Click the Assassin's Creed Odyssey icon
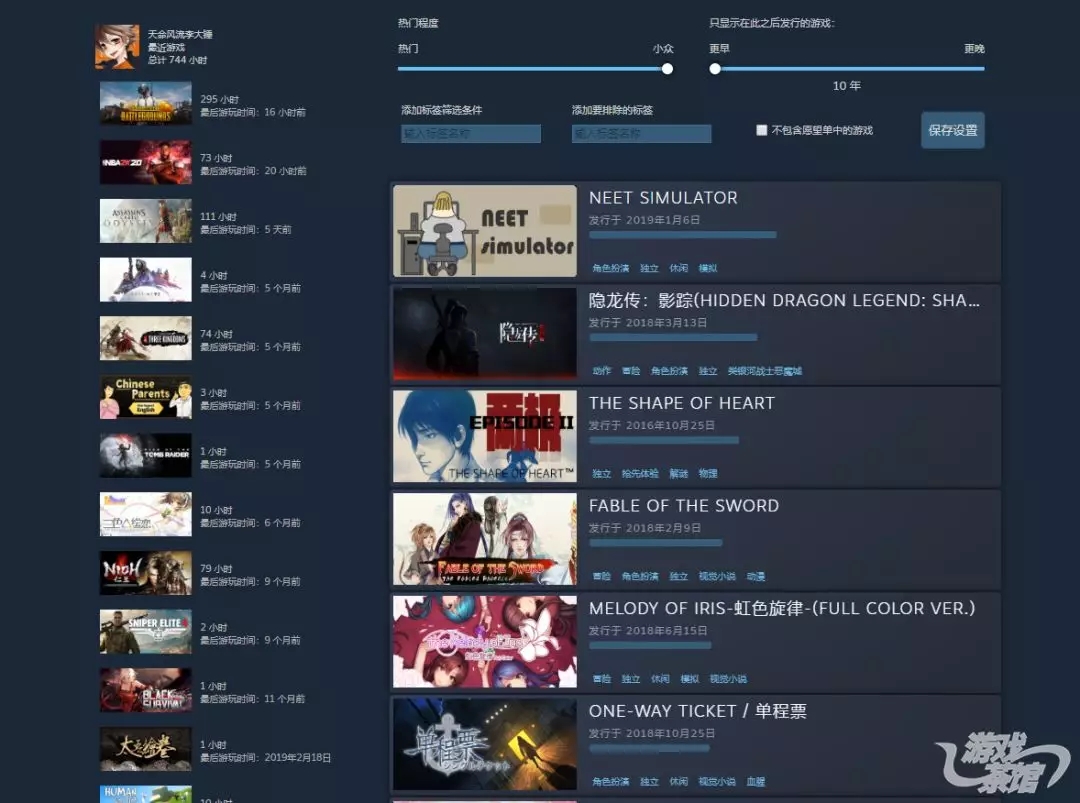This screenshot has width=1080, height=803. pos(145,221)
